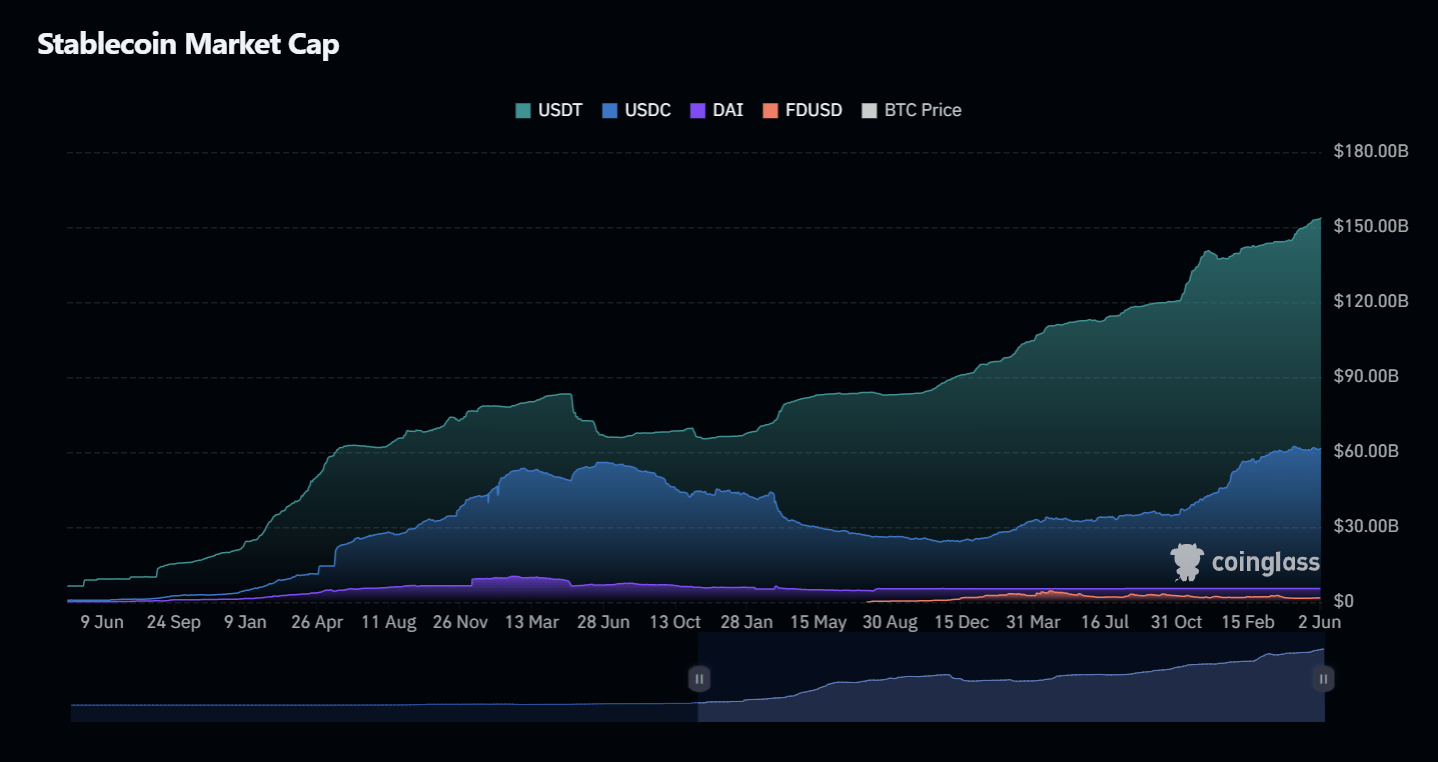Click the 9 Jun axis label

tap(104, 621)
